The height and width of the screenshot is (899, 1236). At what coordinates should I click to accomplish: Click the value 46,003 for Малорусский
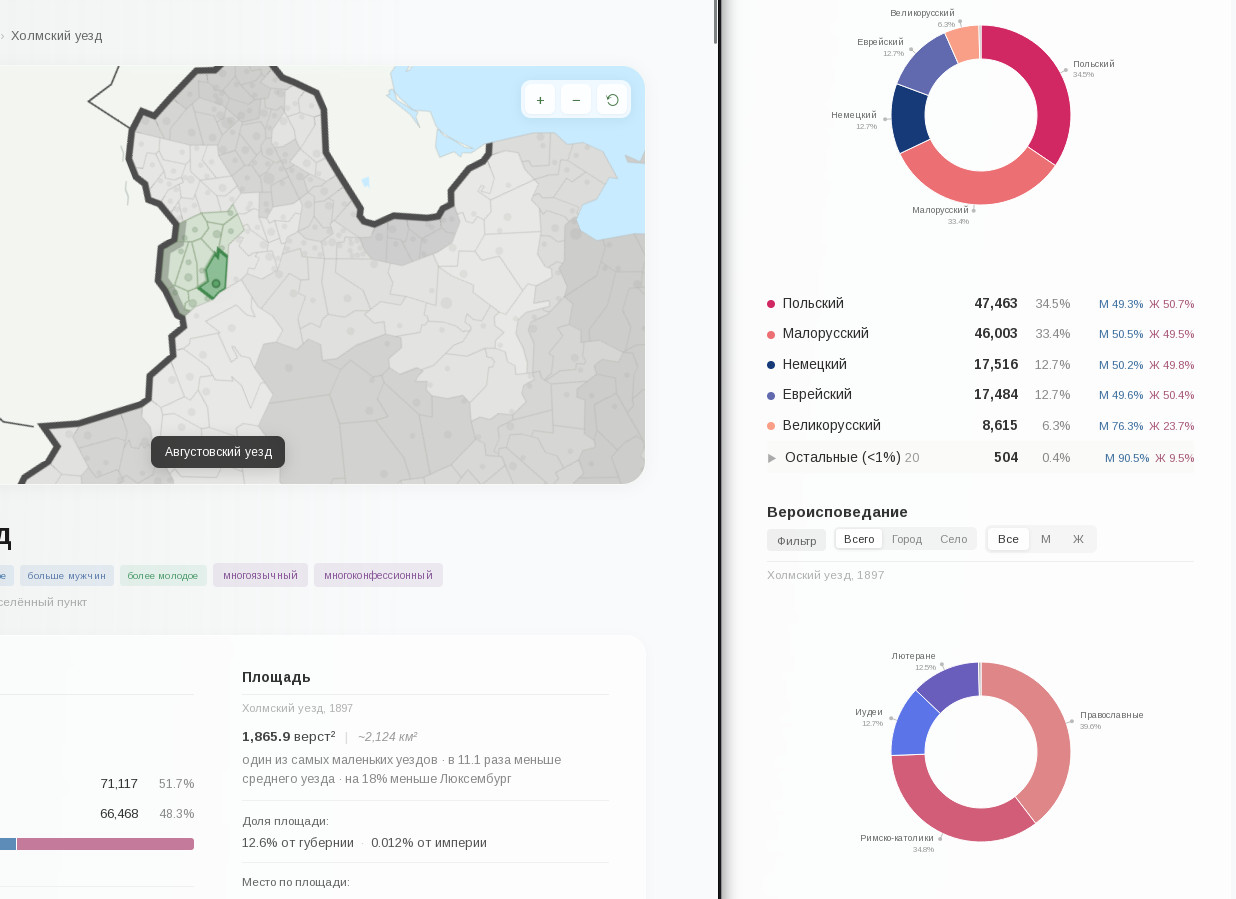(x=996, y=333)
